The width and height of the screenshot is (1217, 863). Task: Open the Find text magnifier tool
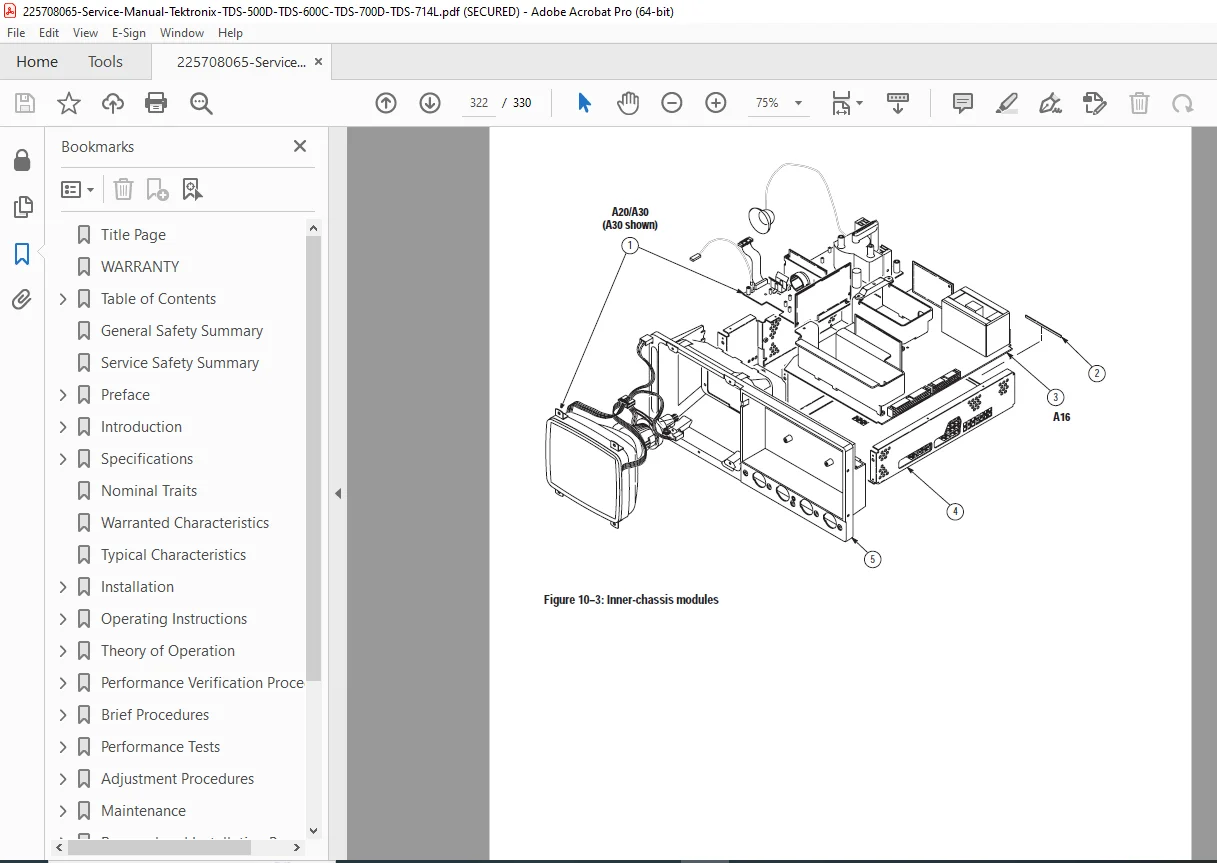tap(202, 103)
